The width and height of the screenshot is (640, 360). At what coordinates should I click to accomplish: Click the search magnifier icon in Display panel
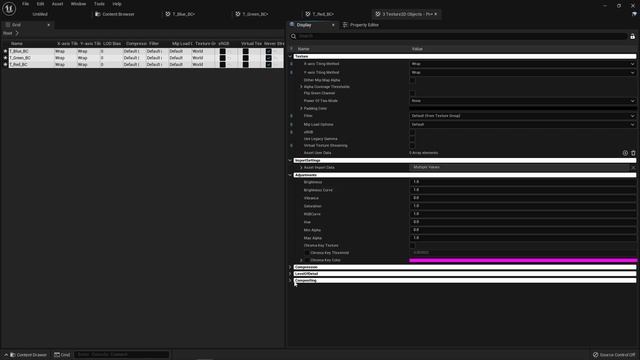tap(293, 36)
